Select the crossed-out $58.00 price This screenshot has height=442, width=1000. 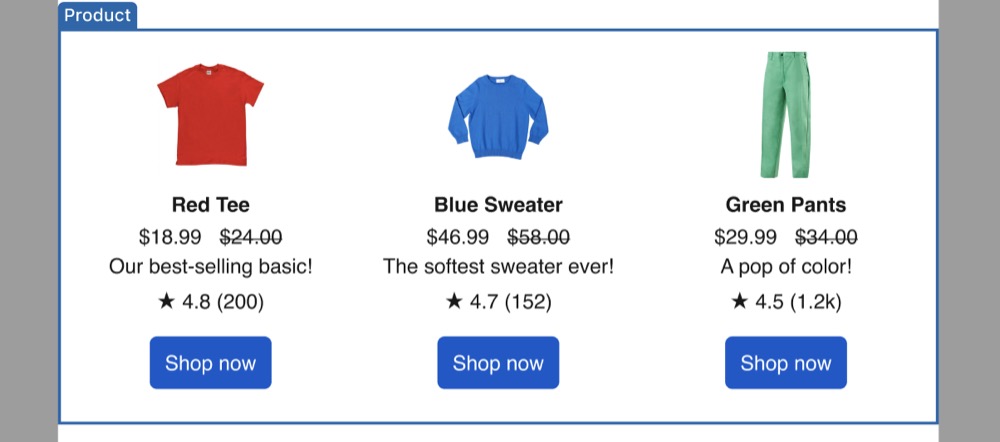[539, 237]
